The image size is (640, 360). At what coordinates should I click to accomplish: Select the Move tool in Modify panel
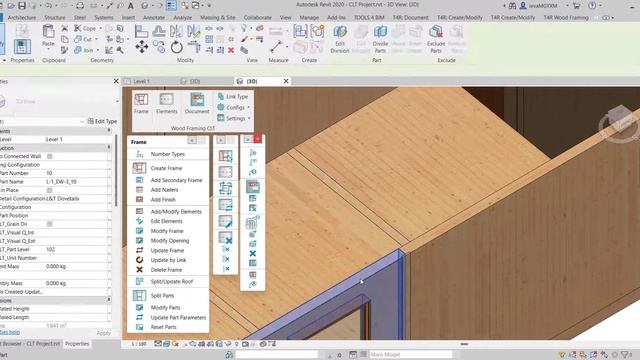pyautogui.click(x=142, y=47)
